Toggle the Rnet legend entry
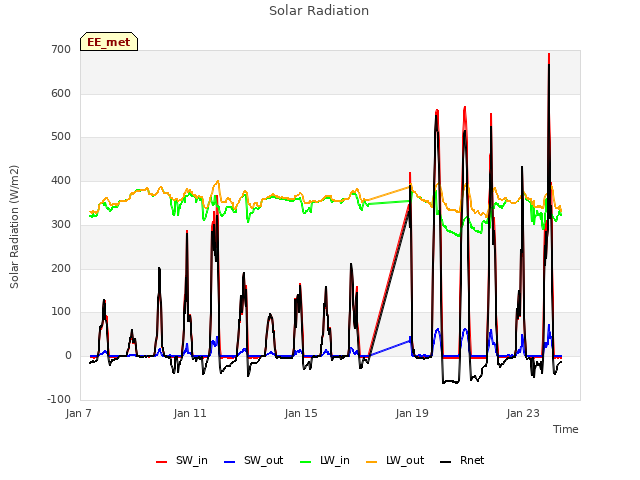The image size is (640, 480). click(462, 460)
